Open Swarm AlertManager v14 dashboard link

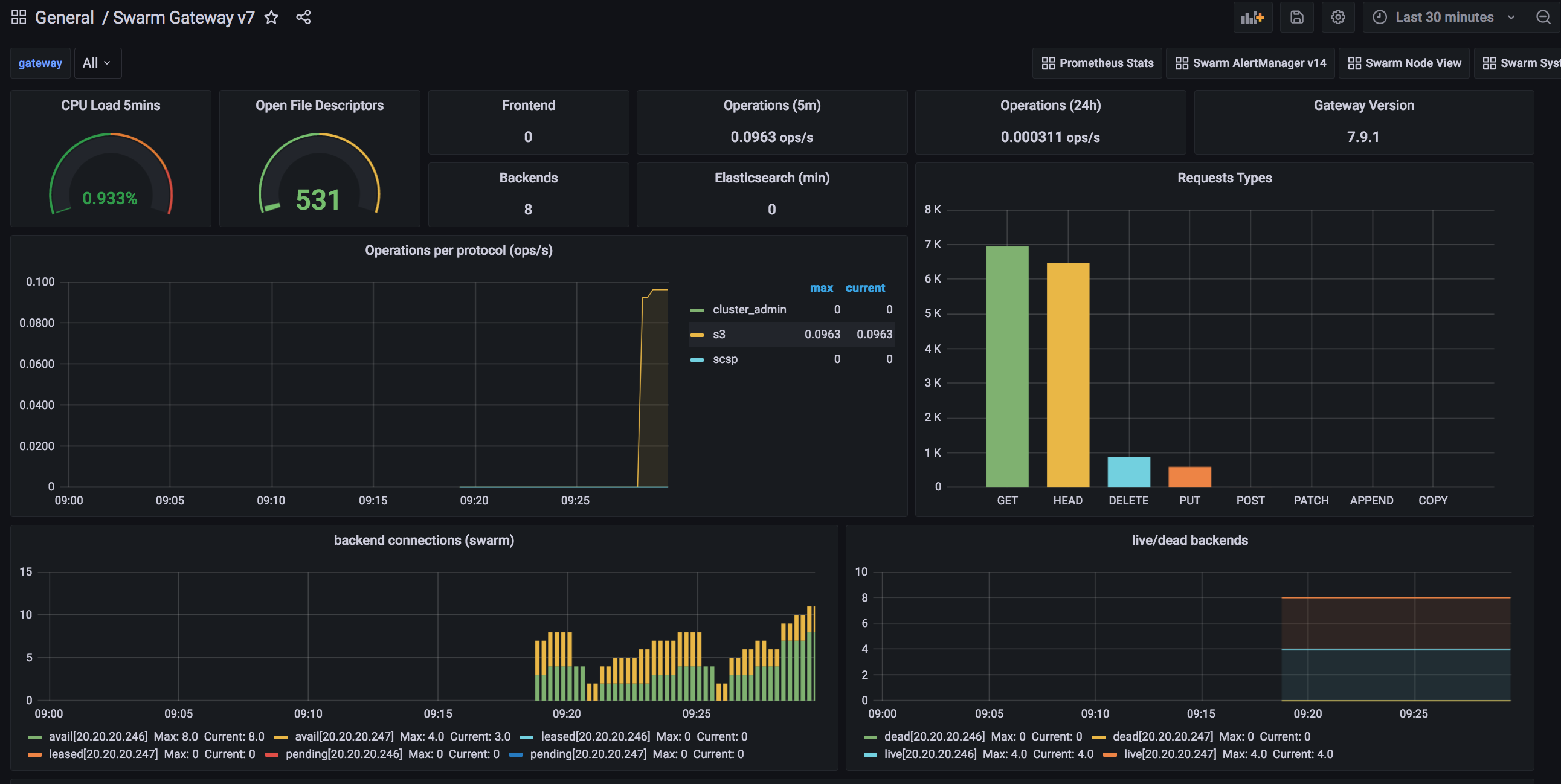[1250, 63]
